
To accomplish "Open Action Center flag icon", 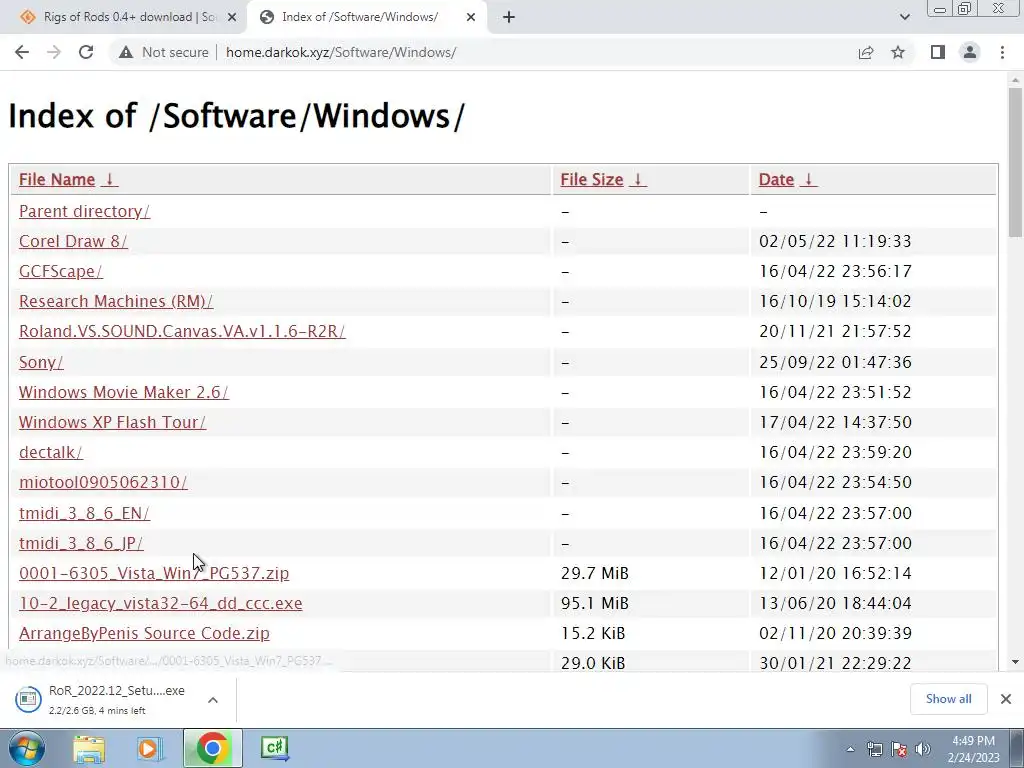I will point(899,750).
